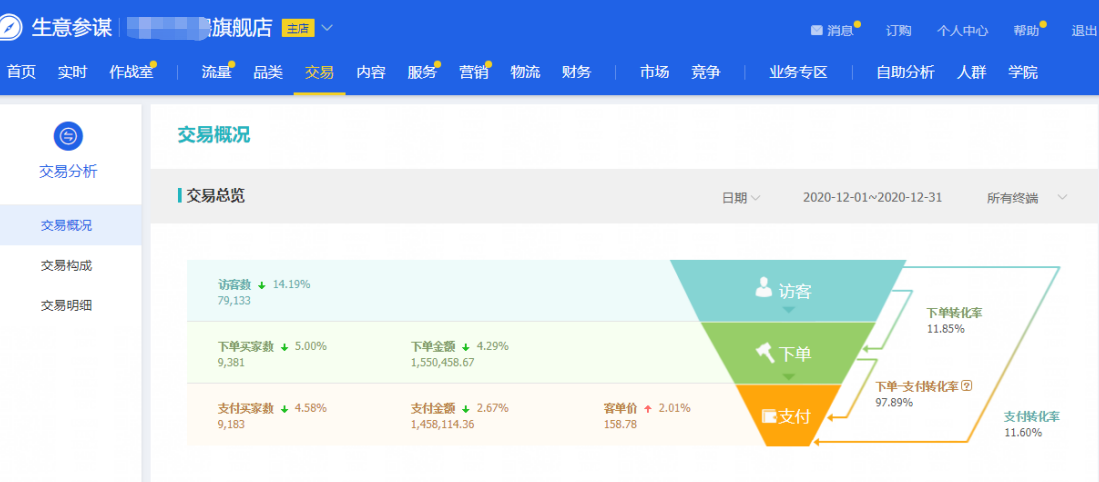1099x482 pixels.
Task: Click the 订购 link
Action: pyautogui.click(x=899, y=30)
